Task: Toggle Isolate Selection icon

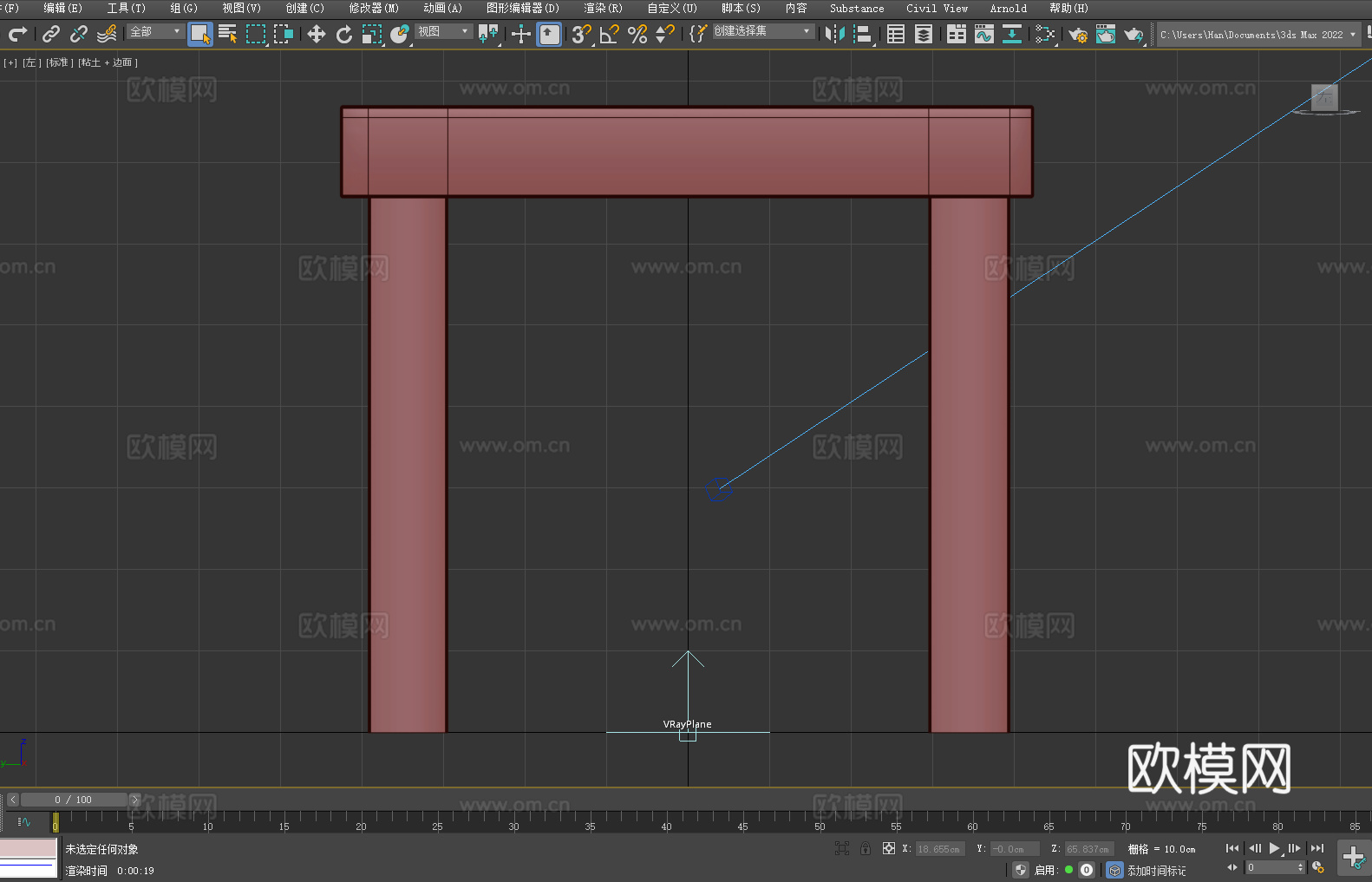Action: (x=841, y=848)
